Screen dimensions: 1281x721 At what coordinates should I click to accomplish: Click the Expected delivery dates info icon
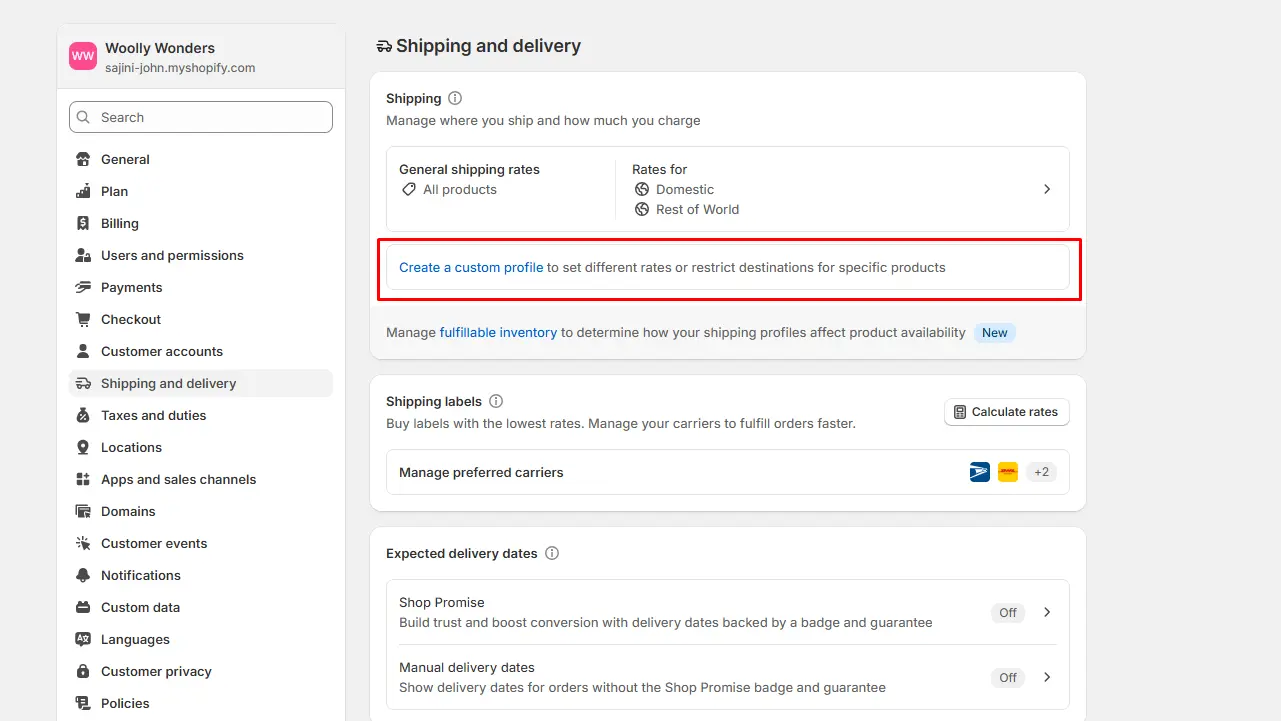click(552, 553)
